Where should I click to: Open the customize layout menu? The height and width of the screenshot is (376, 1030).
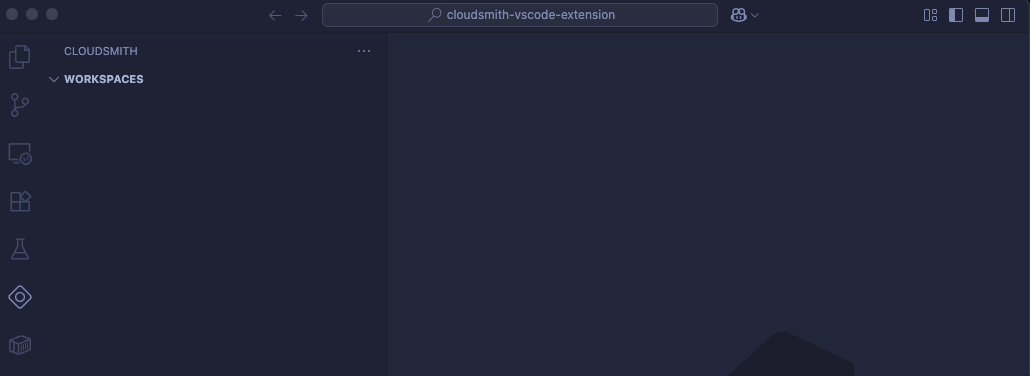pyautogui.click(x=930, y=15)
